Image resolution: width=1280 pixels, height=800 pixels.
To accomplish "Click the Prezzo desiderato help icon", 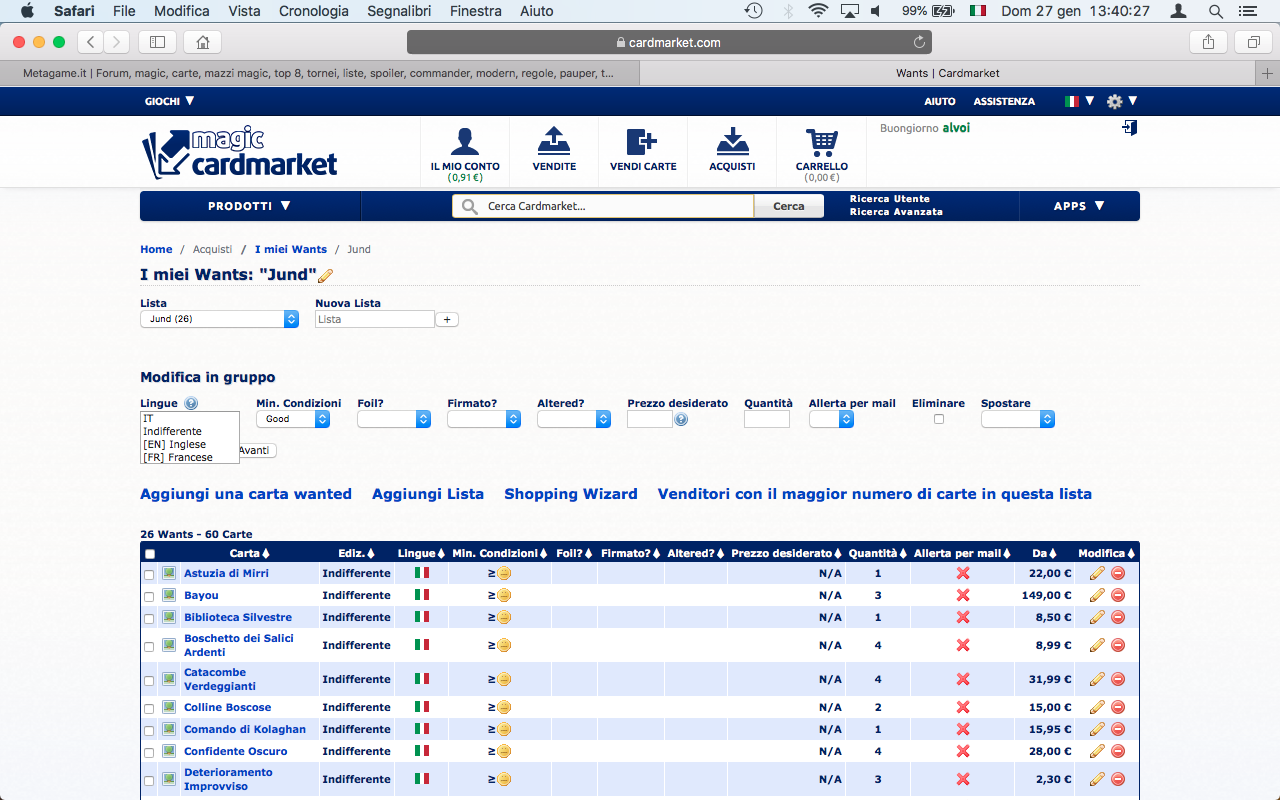I will coord(681,420).
